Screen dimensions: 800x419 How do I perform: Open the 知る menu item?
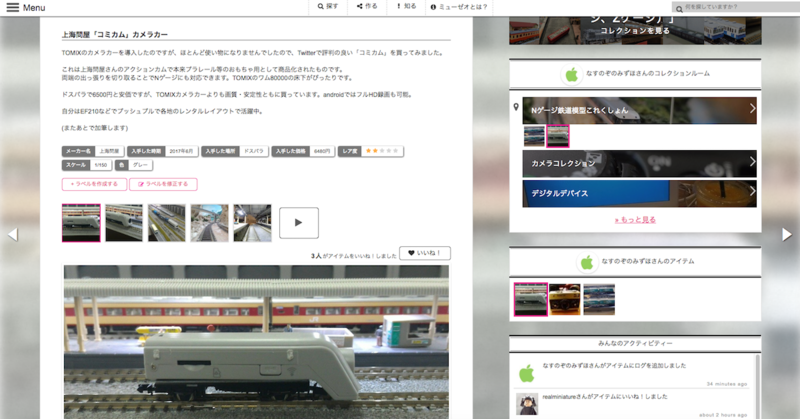click(406, 7)
